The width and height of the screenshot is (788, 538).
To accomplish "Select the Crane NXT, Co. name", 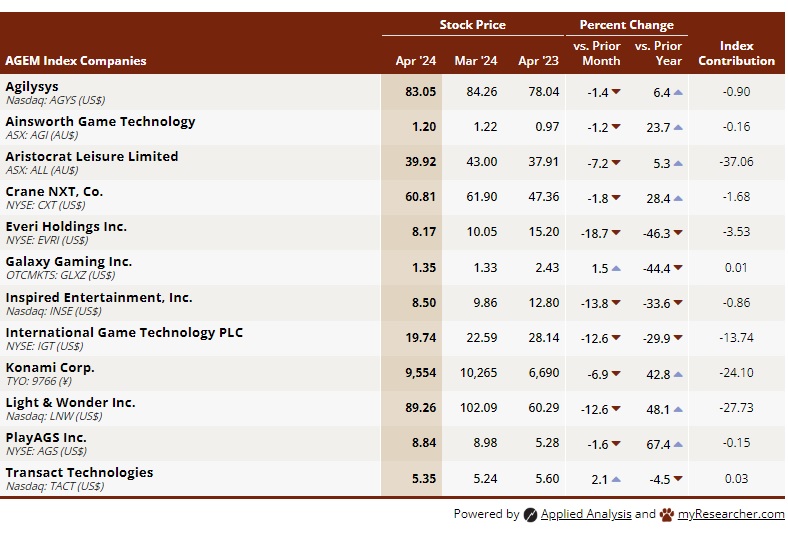I will [54, 191].
